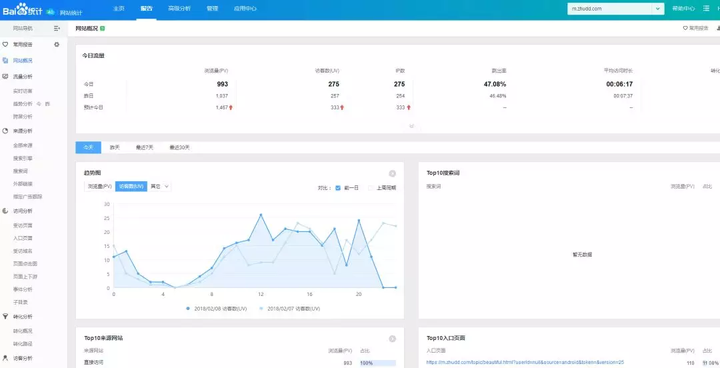Screen dimensions: 720x368
Task: Click the 转化分析 funnel icon in sidebar
Action: coord(5,317)
